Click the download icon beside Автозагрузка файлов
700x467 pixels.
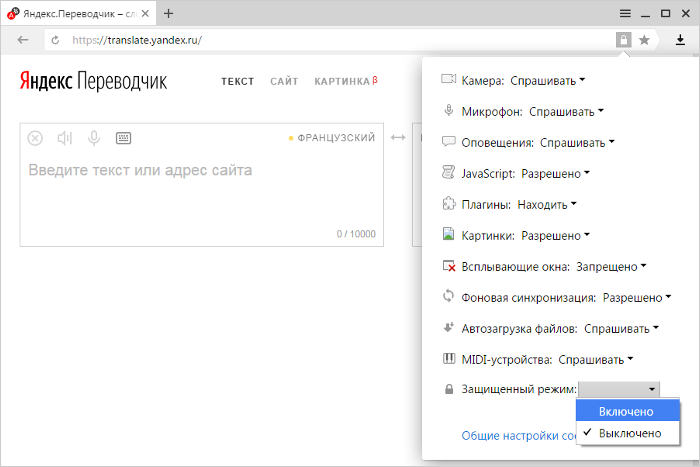(x=448, y=327)
